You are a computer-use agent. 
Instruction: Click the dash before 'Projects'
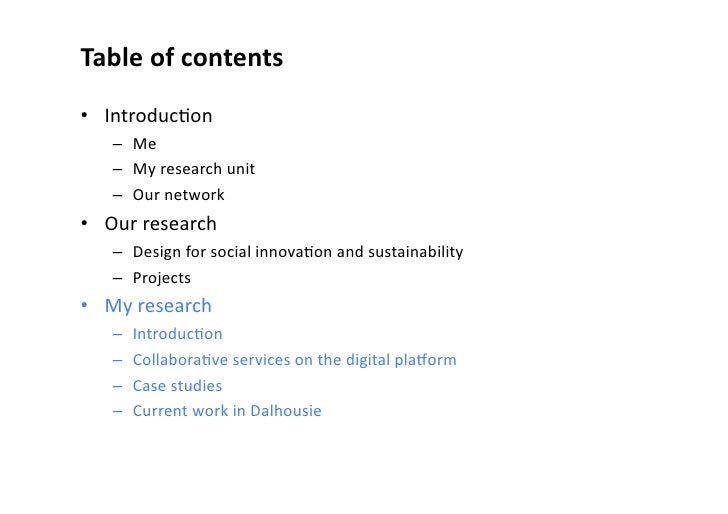[117, 279]
